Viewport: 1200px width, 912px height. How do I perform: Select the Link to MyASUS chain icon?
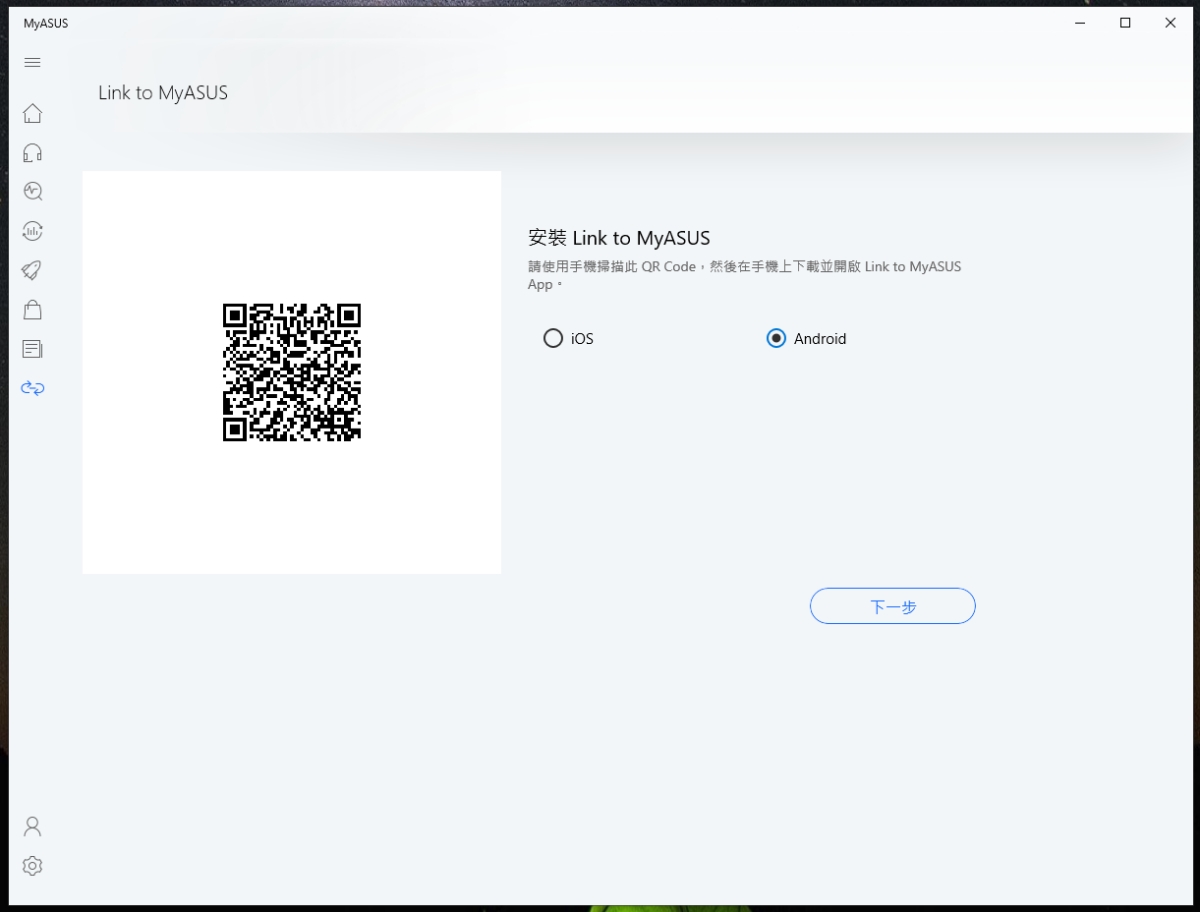[32, 388]
